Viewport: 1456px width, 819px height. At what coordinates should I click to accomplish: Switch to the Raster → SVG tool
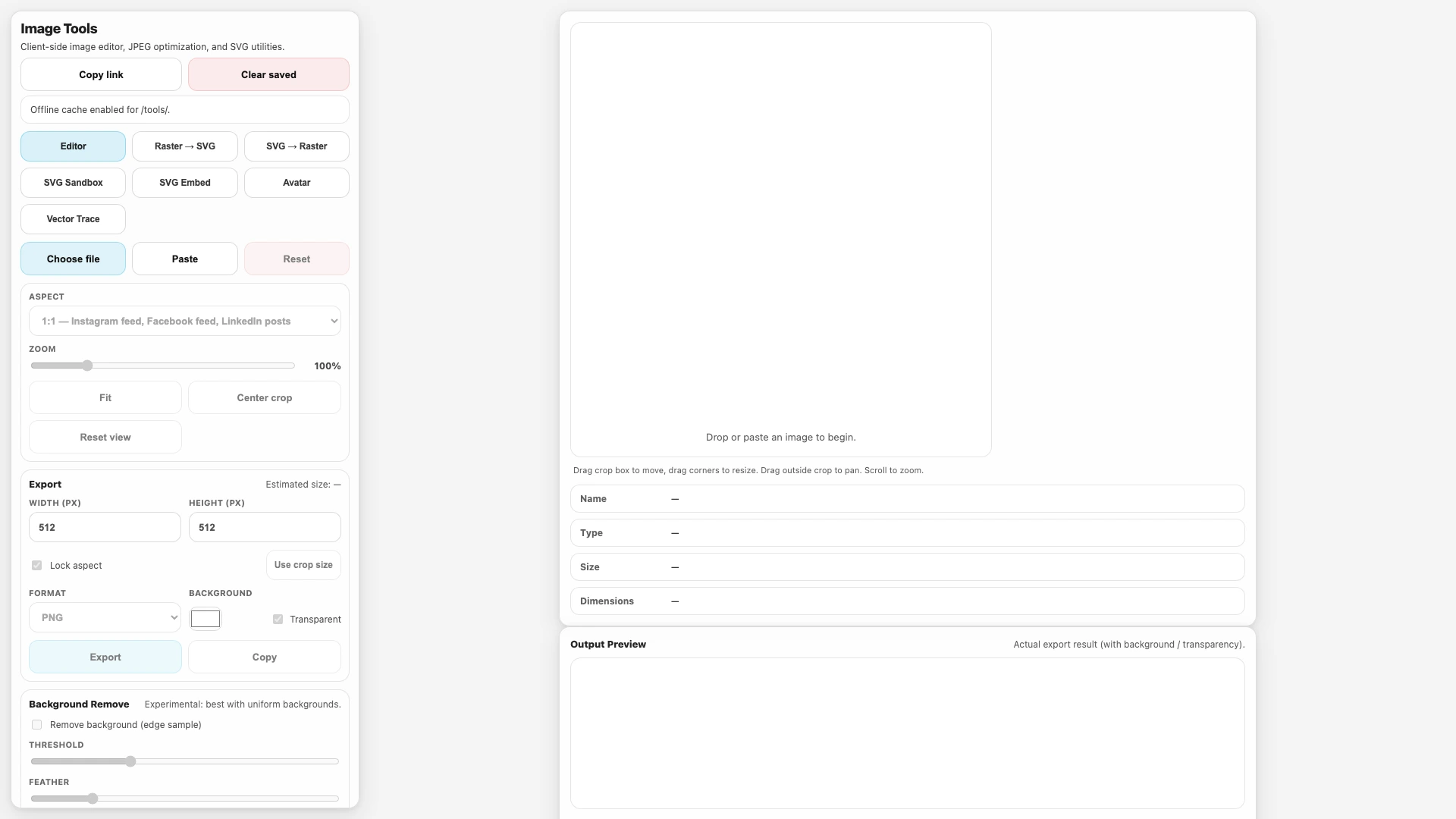click(x=184, y=146)
